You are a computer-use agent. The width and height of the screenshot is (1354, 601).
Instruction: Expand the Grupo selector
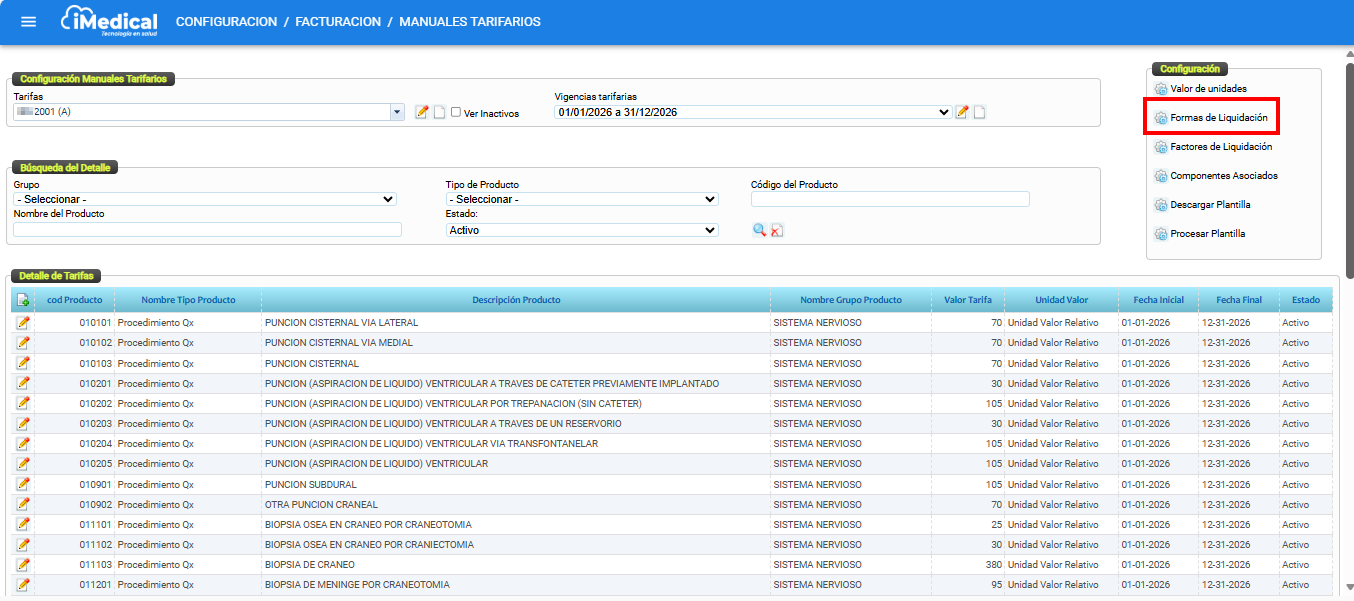[x=205, y=199]
